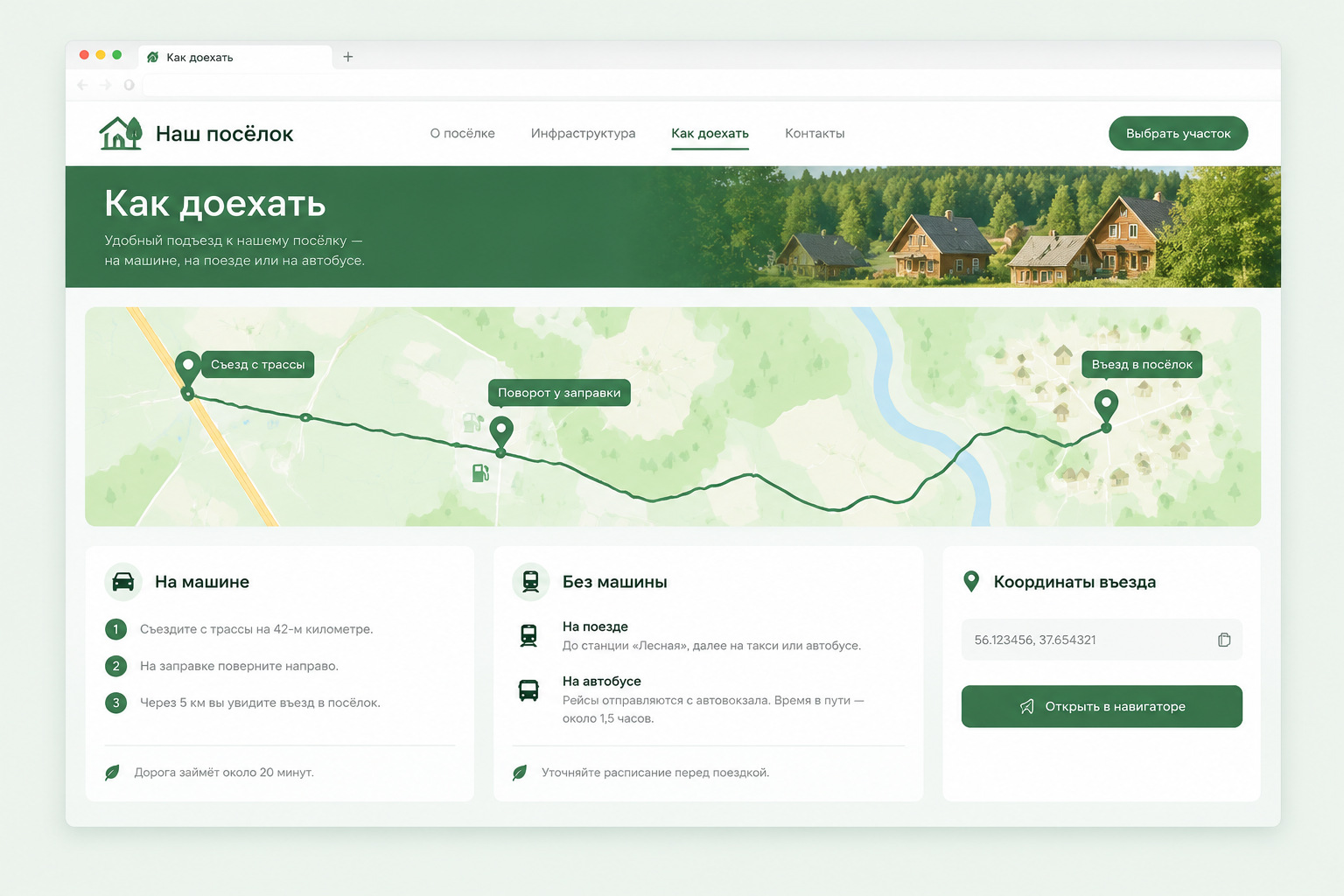Click step number 2 badge
The image size is (1344, 896).
(115, 666)
